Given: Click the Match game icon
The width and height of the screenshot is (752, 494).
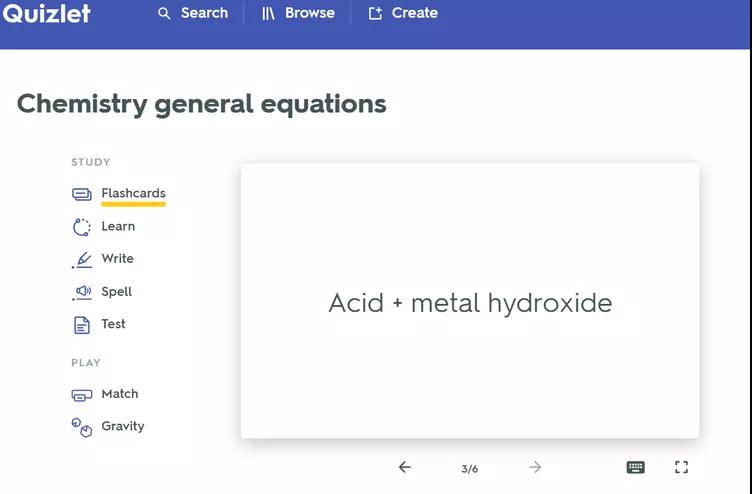Looking at the screenshot, I should (82, 395).
